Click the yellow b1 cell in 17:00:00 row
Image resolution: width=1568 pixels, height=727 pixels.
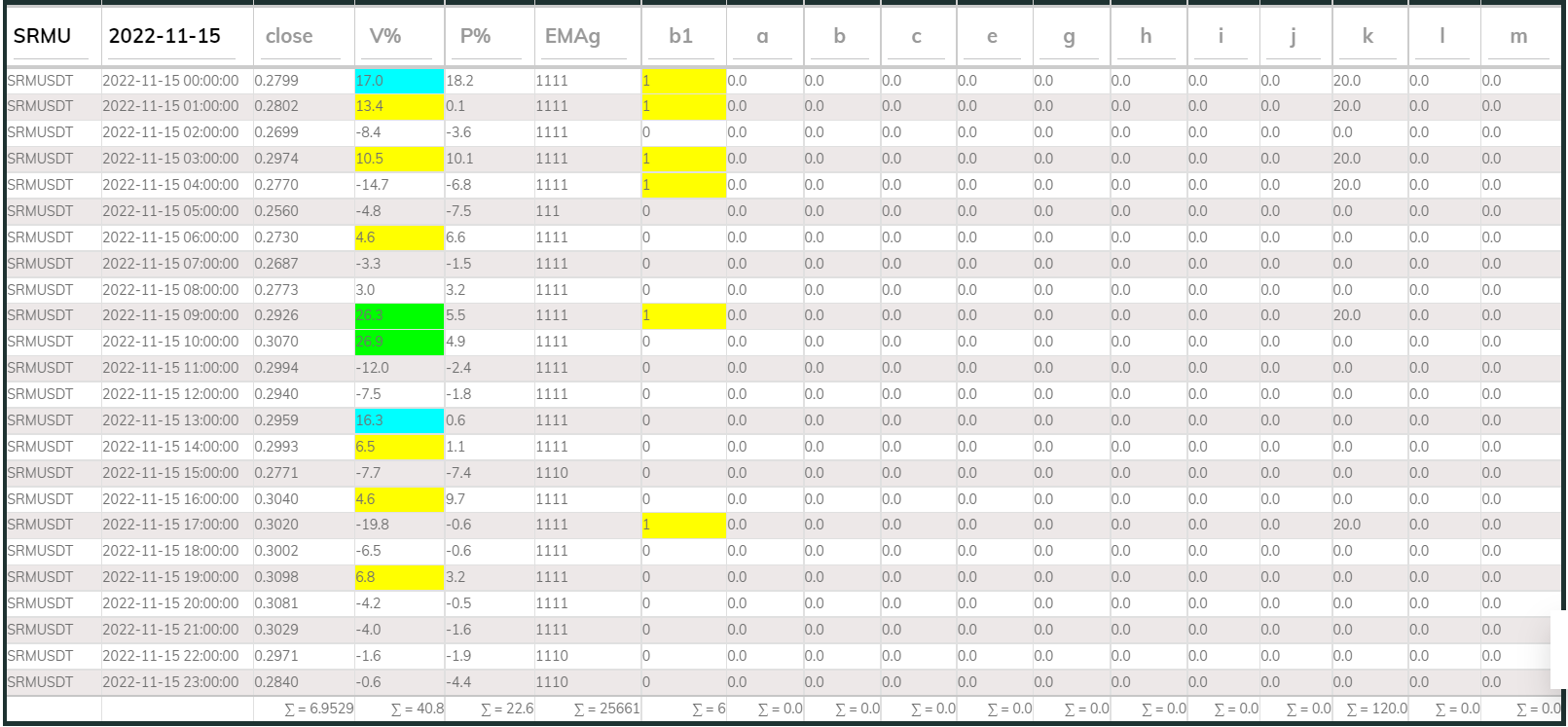pyautogui.click(x=683, y=525)
